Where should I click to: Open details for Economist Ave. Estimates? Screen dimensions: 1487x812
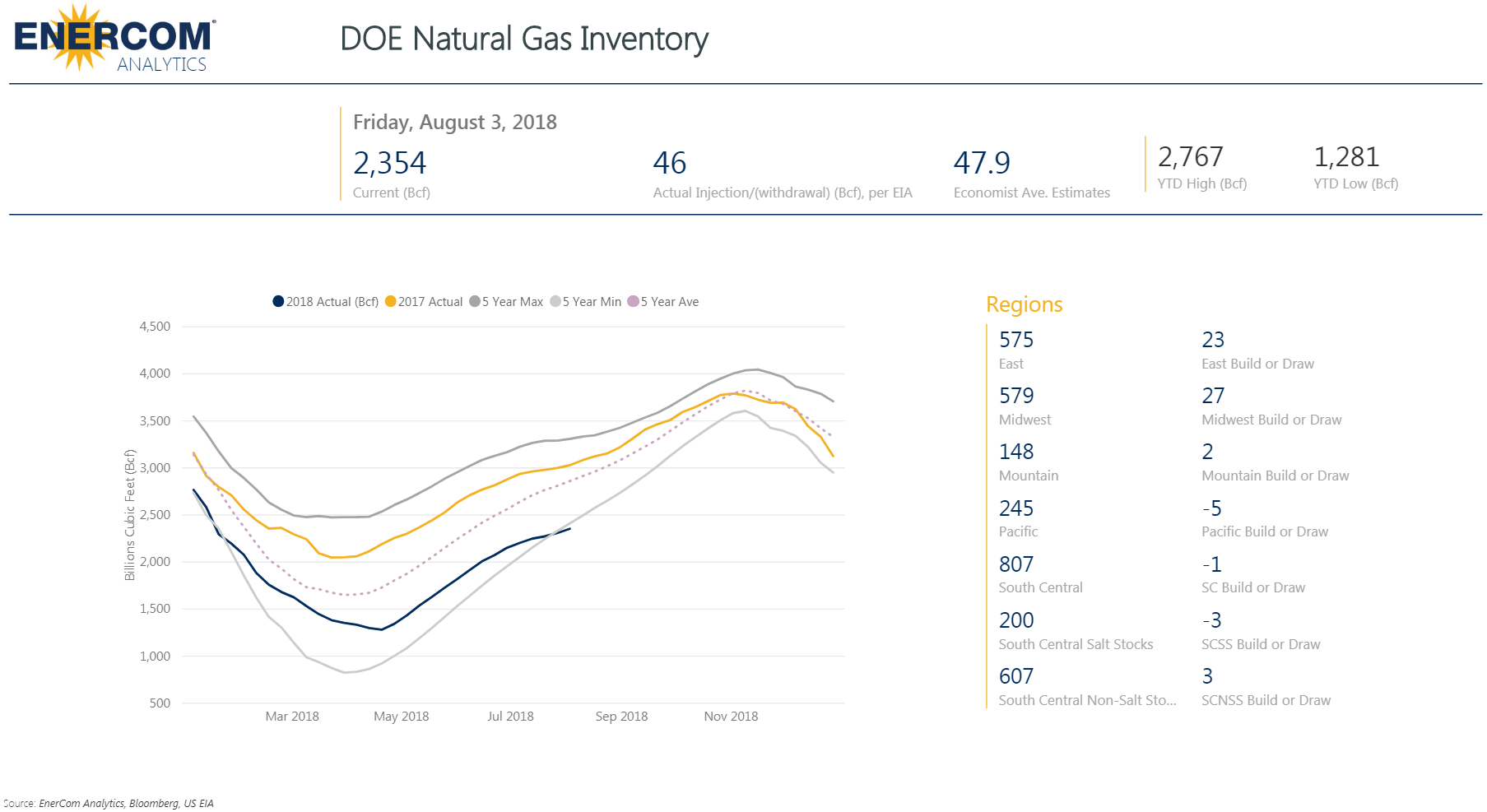pyautogui.click(x=1031, y=193)
